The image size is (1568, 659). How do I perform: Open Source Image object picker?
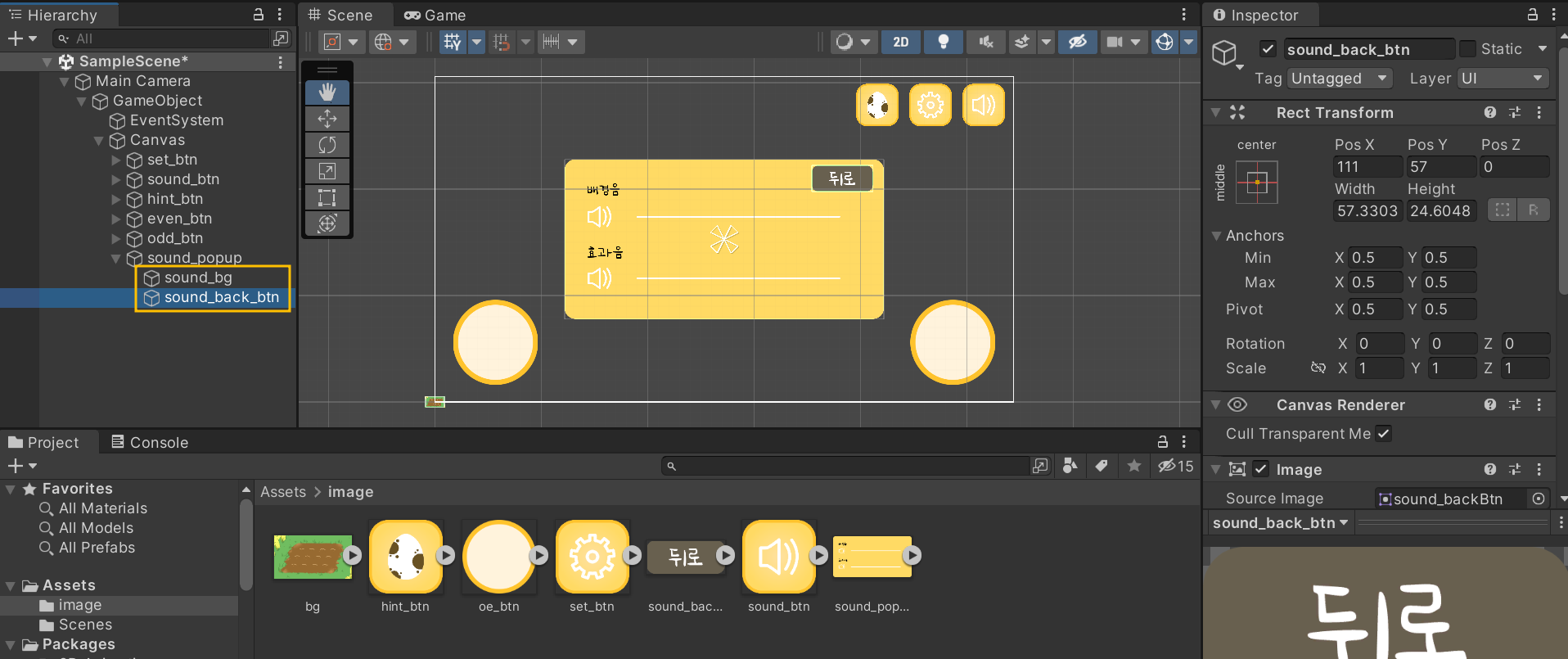coord(1539,499)
